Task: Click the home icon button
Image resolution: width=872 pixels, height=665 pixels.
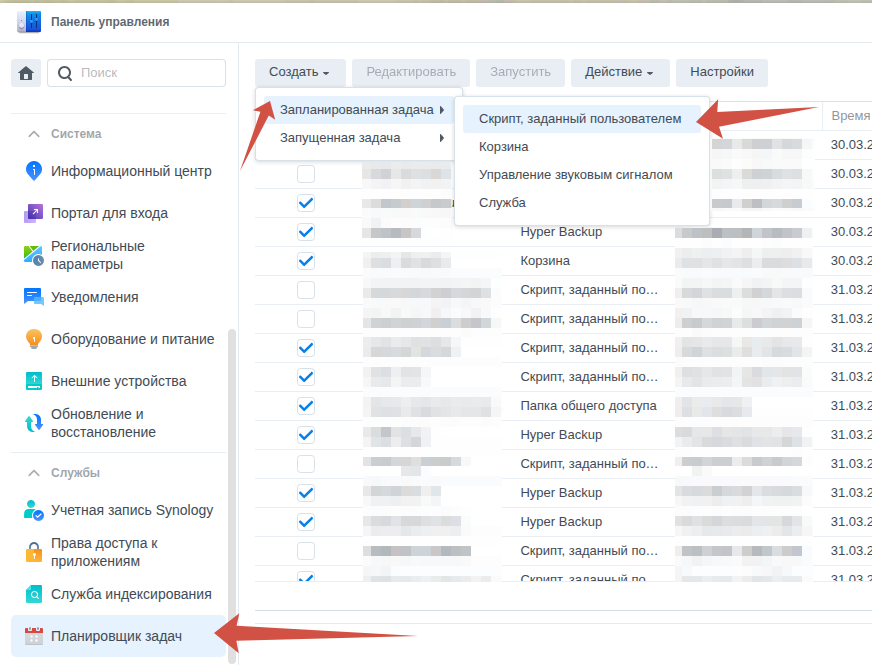Action: 26,73
